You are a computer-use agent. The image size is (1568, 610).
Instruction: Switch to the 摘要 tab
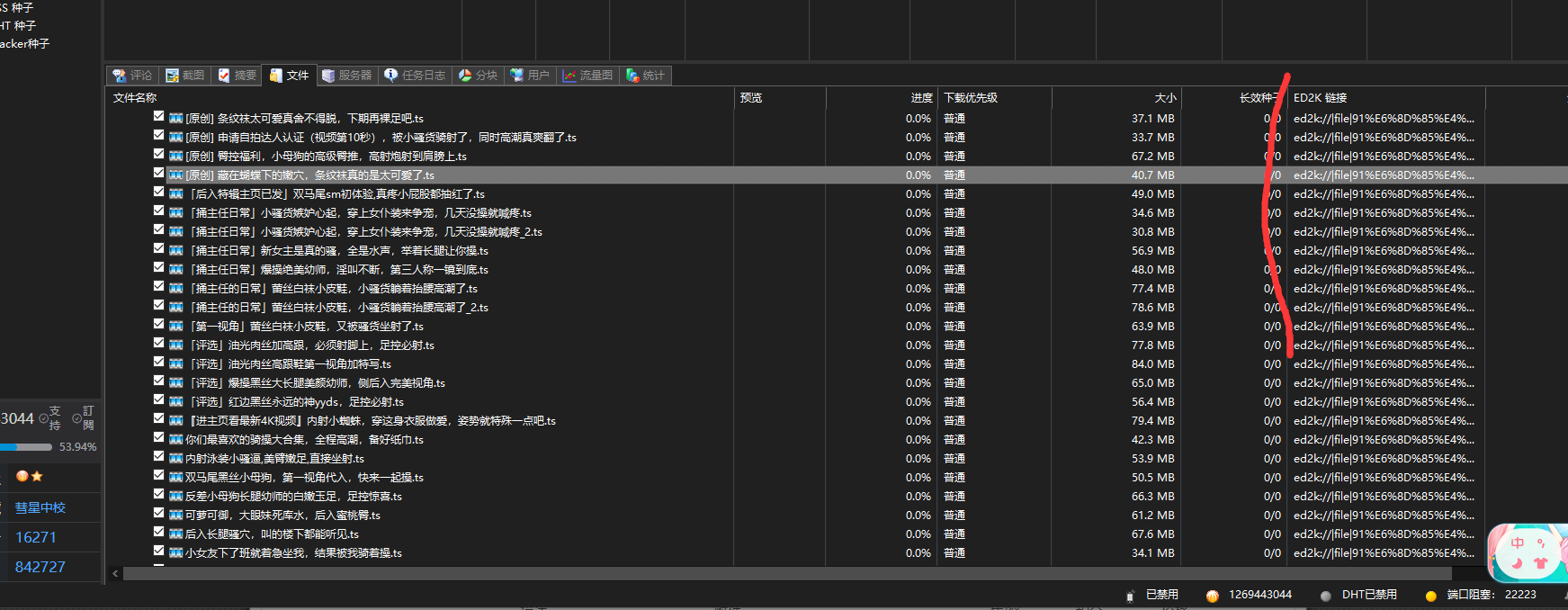pos(237,76)
